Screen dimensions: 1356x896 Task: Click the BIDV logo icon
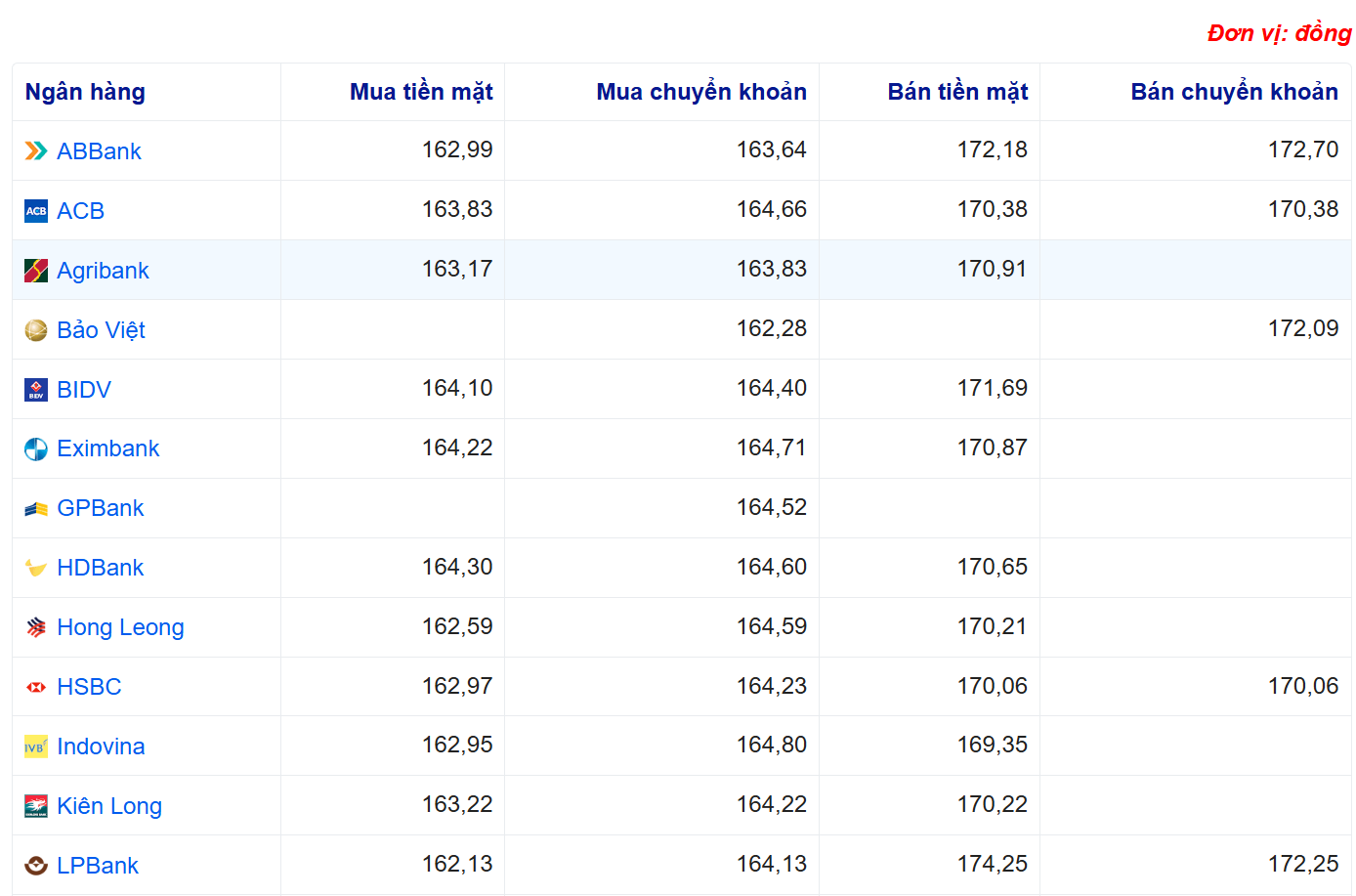point(36,390)
